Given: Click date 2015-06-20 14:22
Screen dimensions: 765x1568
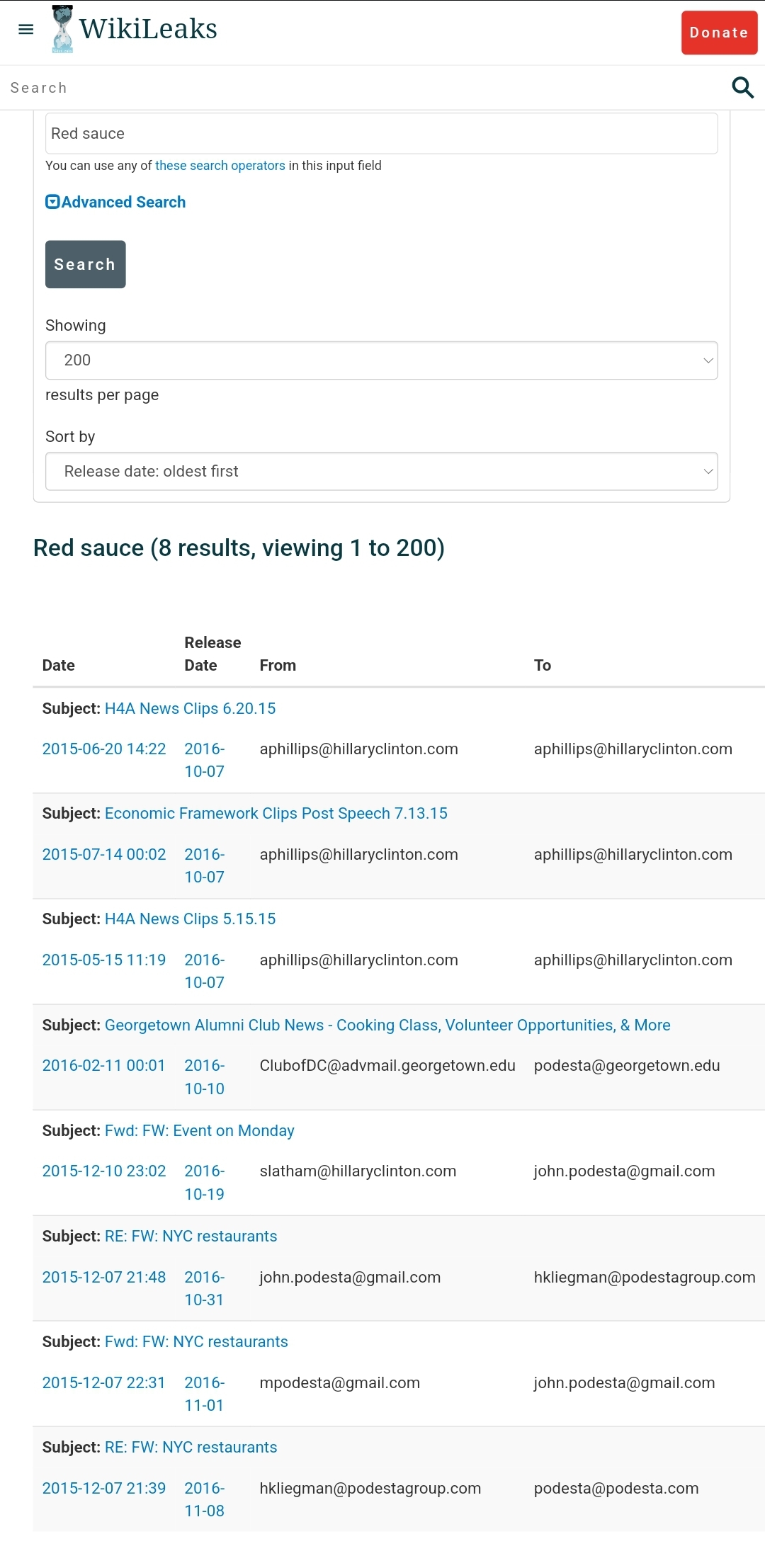Looking at the screenshot, I should [104, 749].
